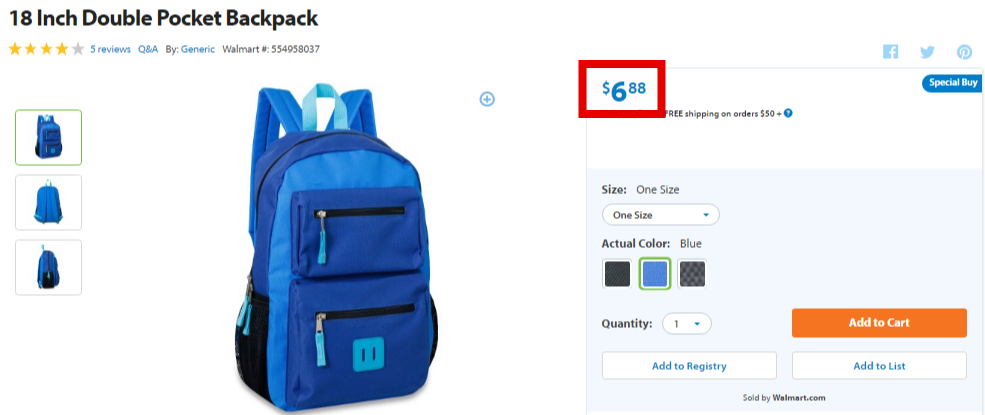Click the Add to Registry button

coord(689,365)
